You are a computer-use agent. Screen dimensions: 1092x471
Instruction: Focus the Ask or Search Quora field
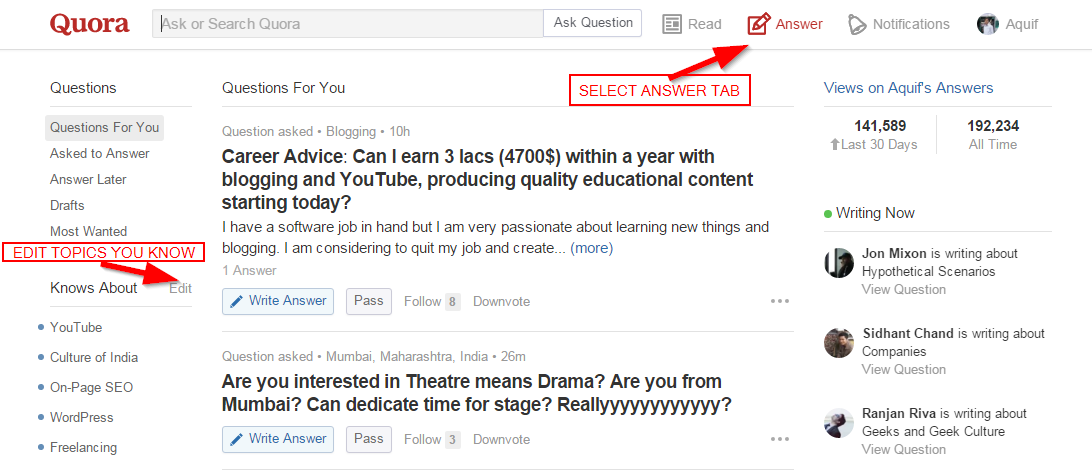tap(348, 24)
